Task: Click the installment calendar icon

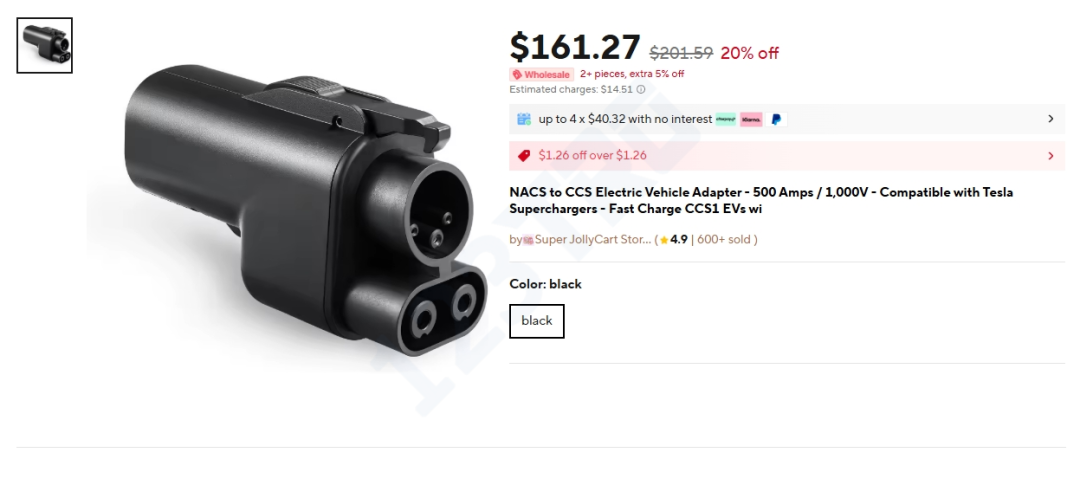Action: 523,119
